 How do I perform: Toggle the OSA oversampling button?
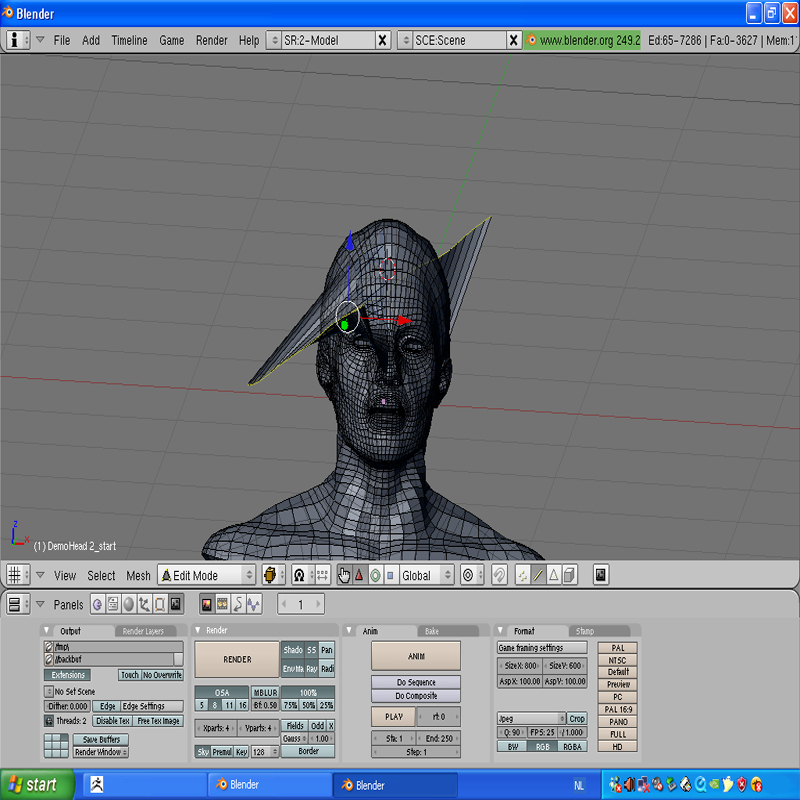point(222,692)
